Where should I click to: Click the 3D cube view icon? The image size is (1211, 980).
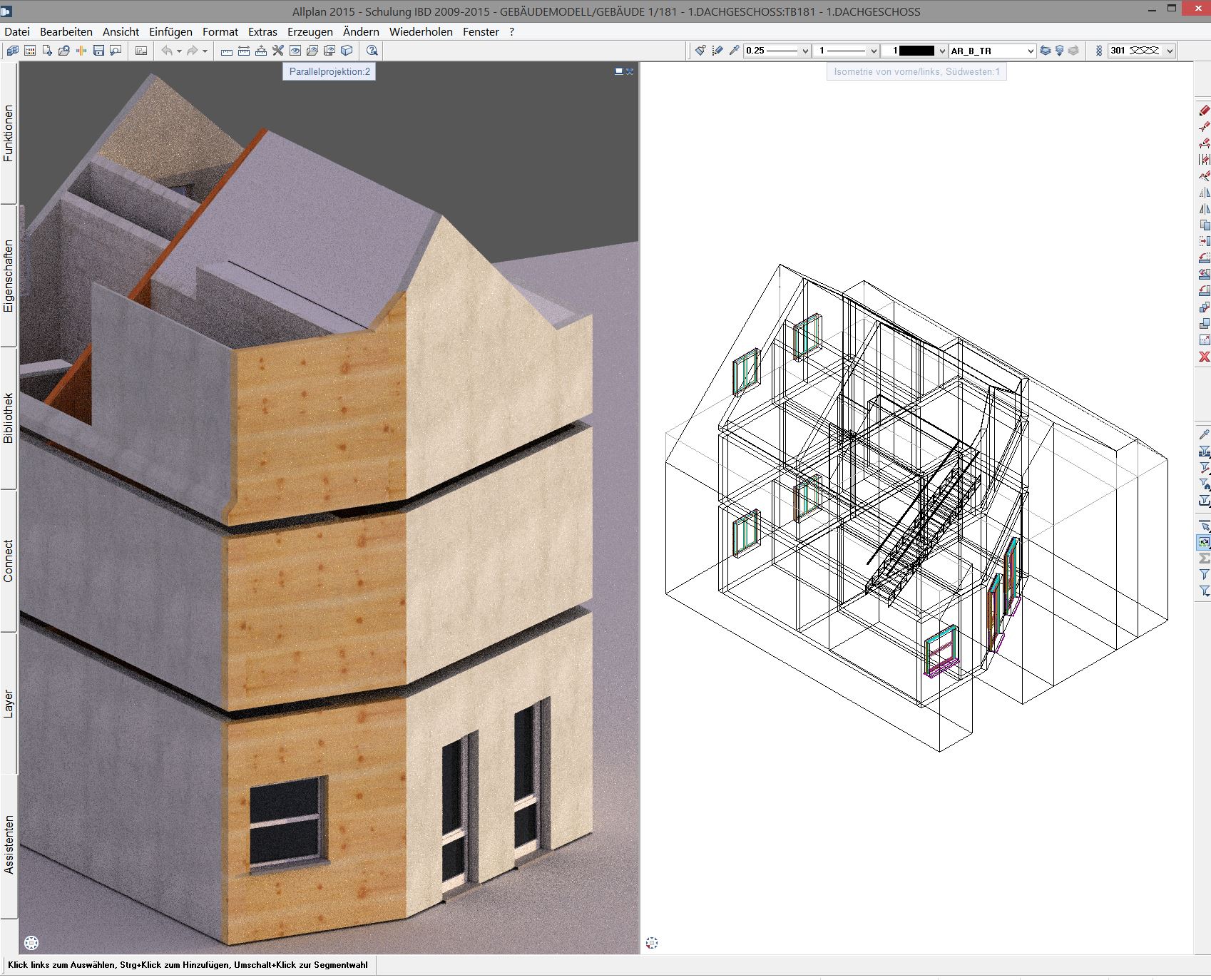347,51
